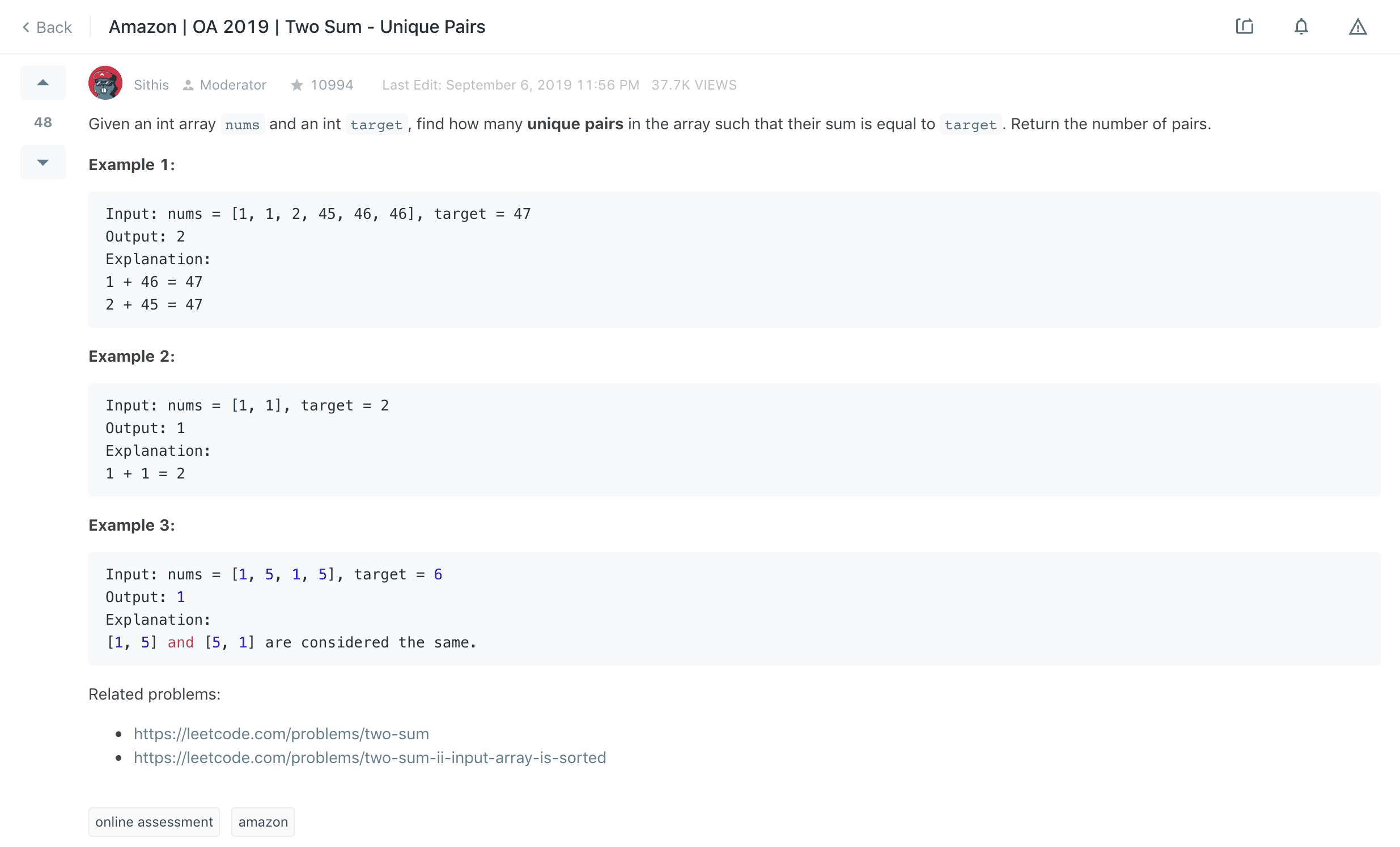Click the reputation star icon

tap(296, 85)
